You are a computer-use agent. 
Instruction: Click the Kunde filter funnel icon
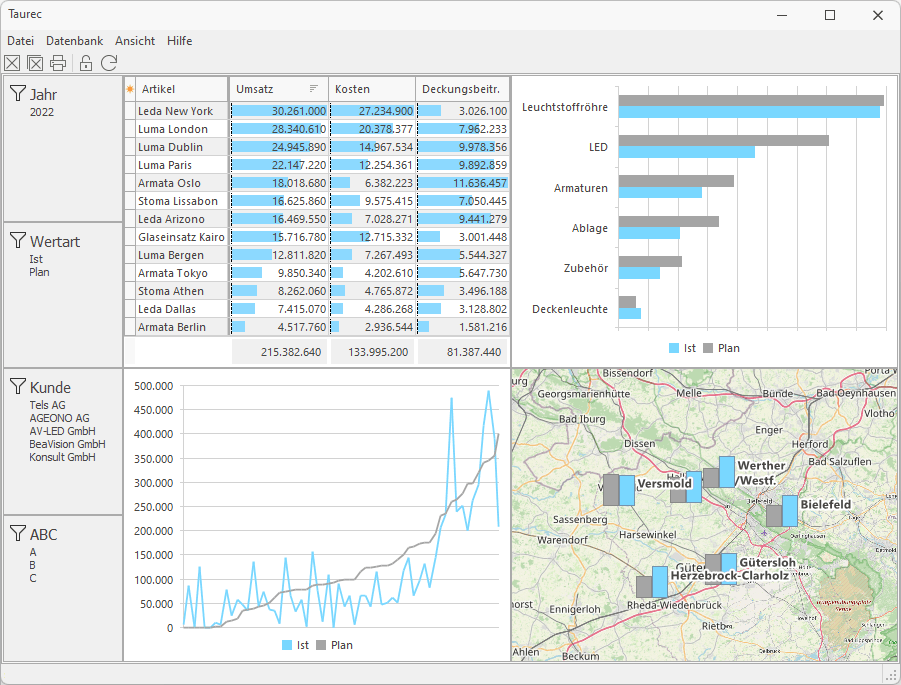tap(18, 387)
